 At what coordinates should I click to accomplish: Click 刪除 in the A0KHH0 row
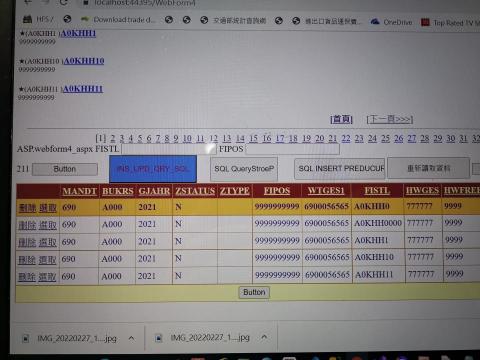pos(27,208)
